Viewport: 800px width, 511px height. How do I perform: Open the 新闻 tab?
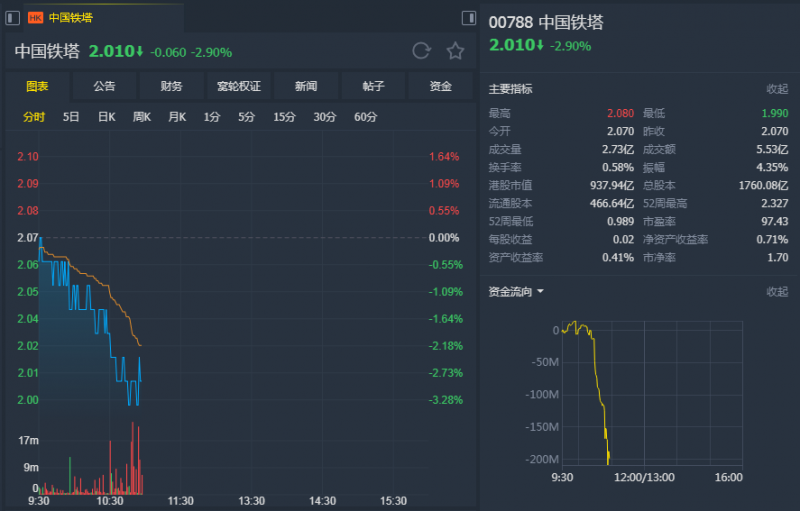coord(306,86)
